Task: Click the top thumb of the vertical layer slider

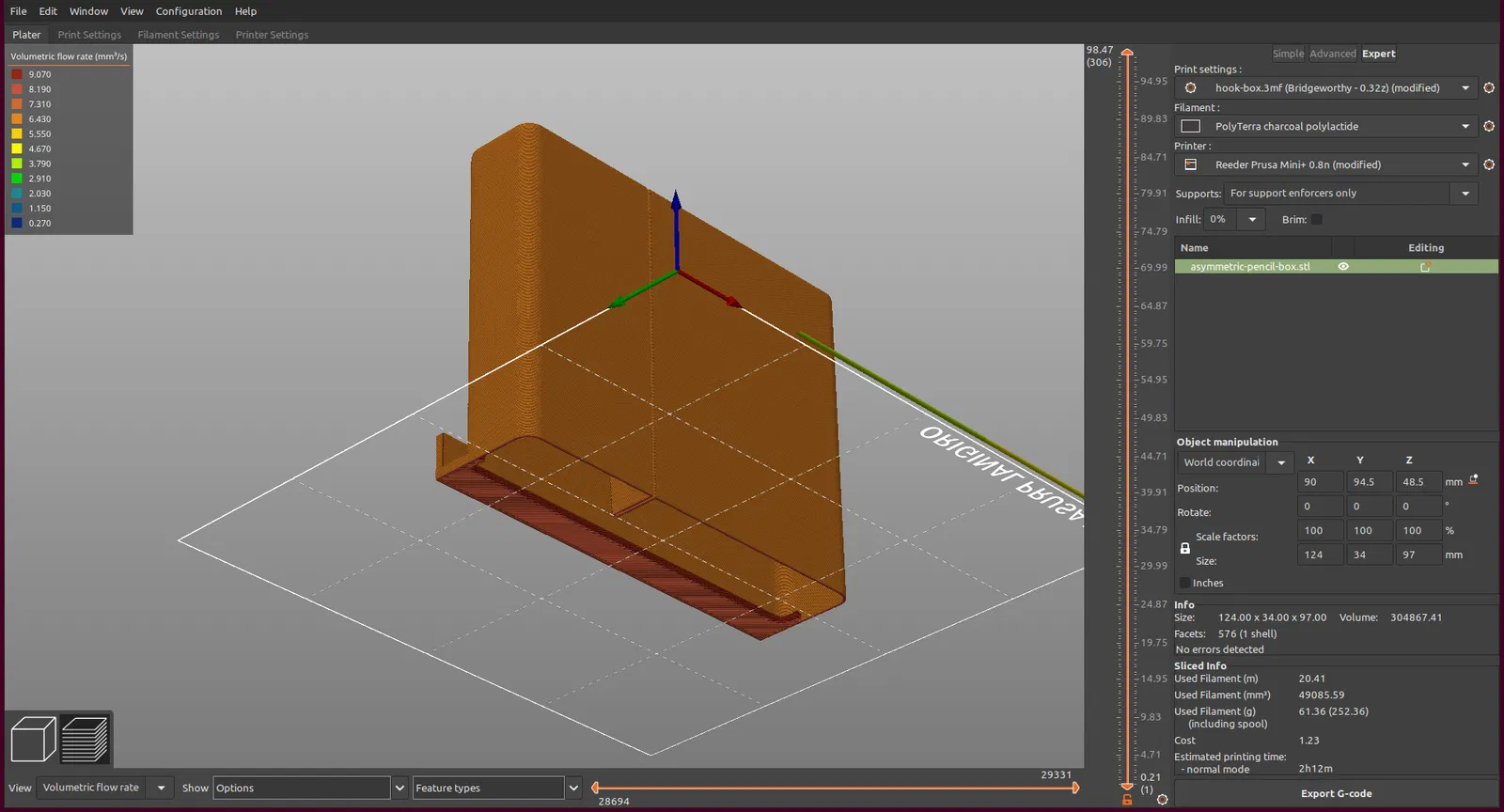Action: (x=1127, y=53)
